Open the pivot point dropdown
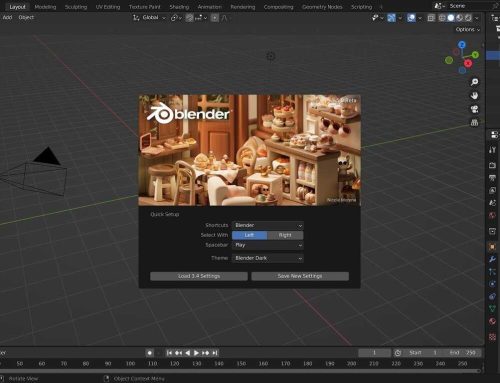 pyautogui.click(x=176, y=18)
